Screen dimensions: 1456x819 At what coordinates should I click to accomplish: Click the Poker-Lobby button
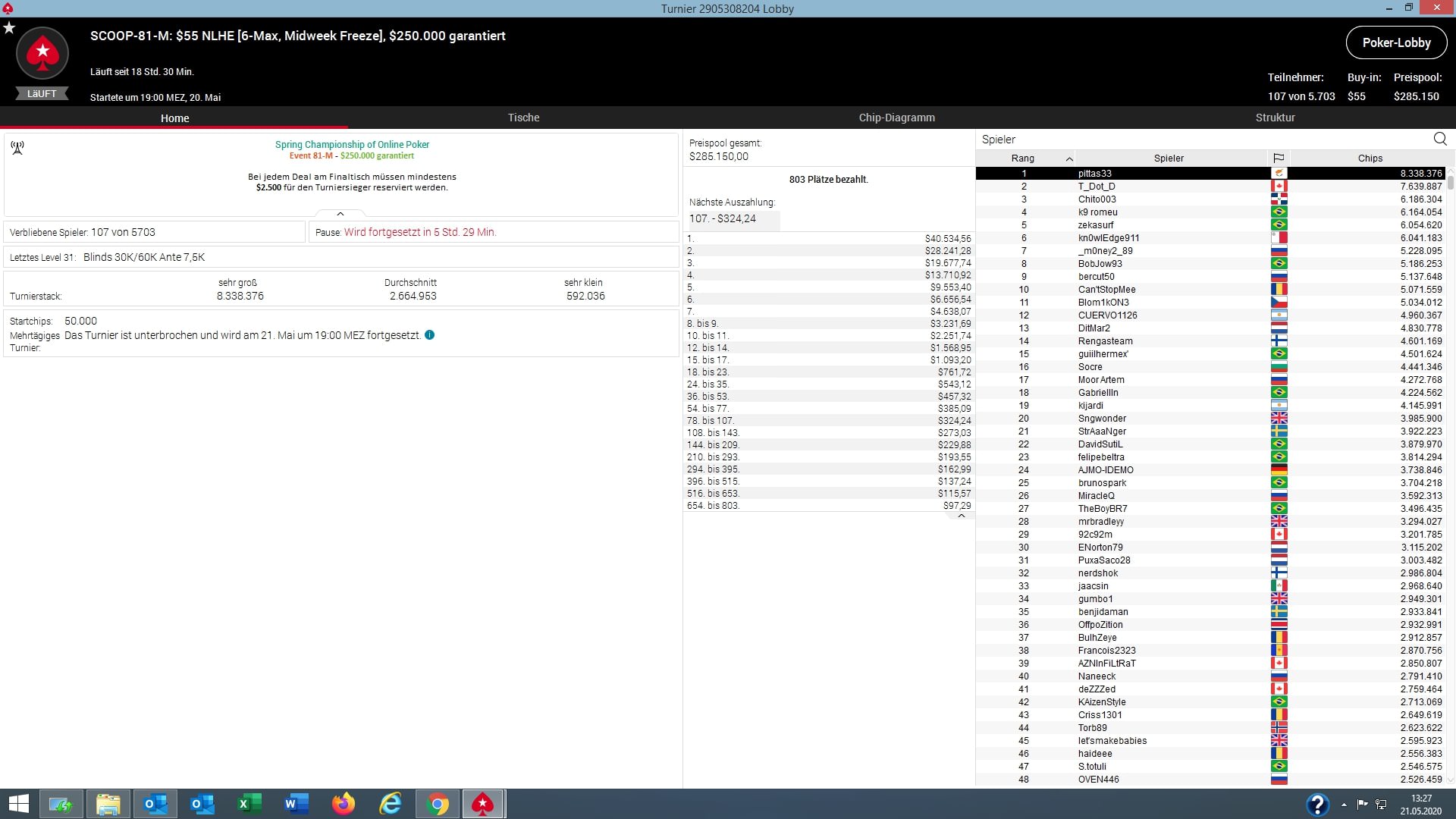[x=1395, y=42]
